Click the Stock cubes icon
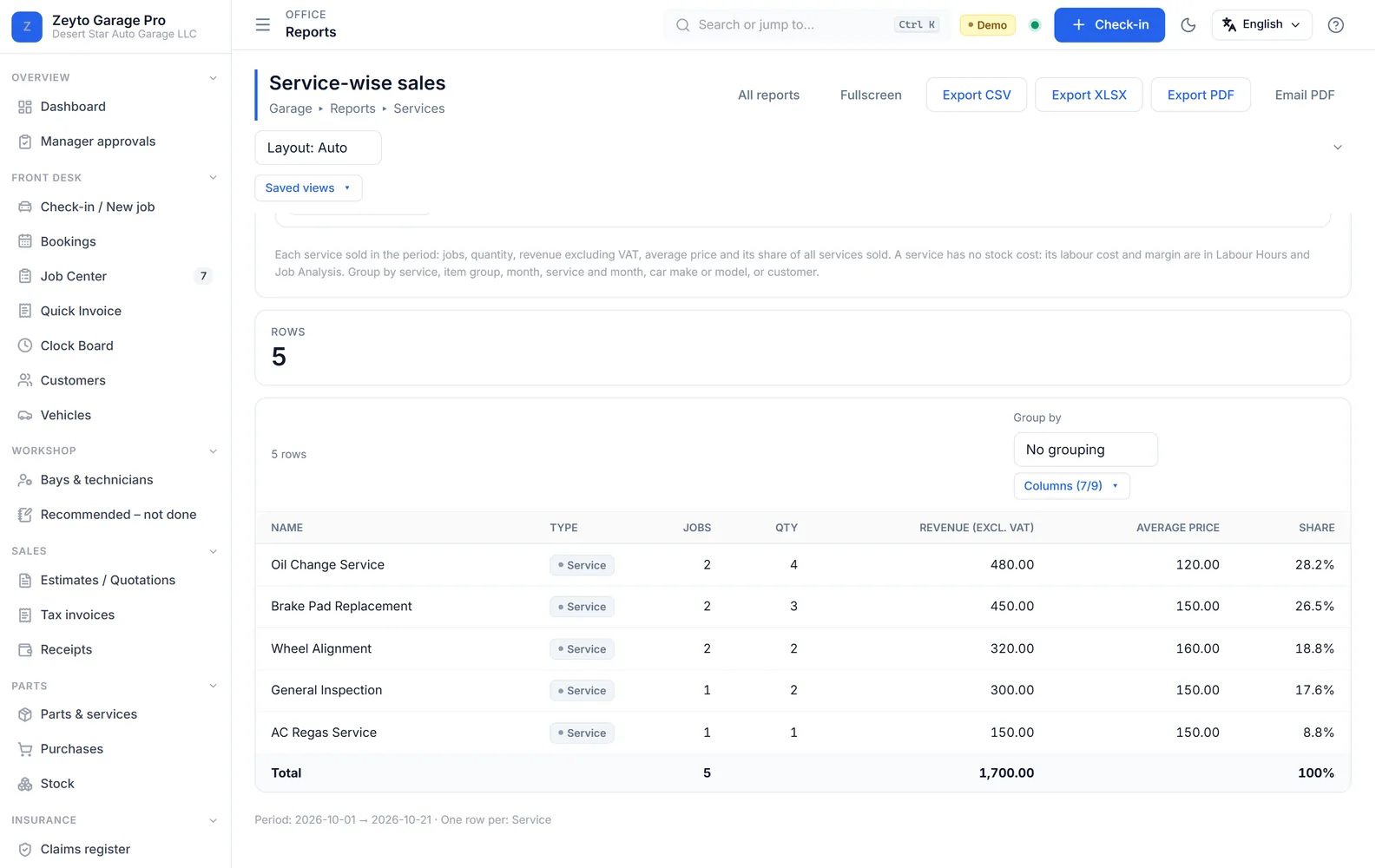This screenshot has width=1389, height=868. (25, 784)
